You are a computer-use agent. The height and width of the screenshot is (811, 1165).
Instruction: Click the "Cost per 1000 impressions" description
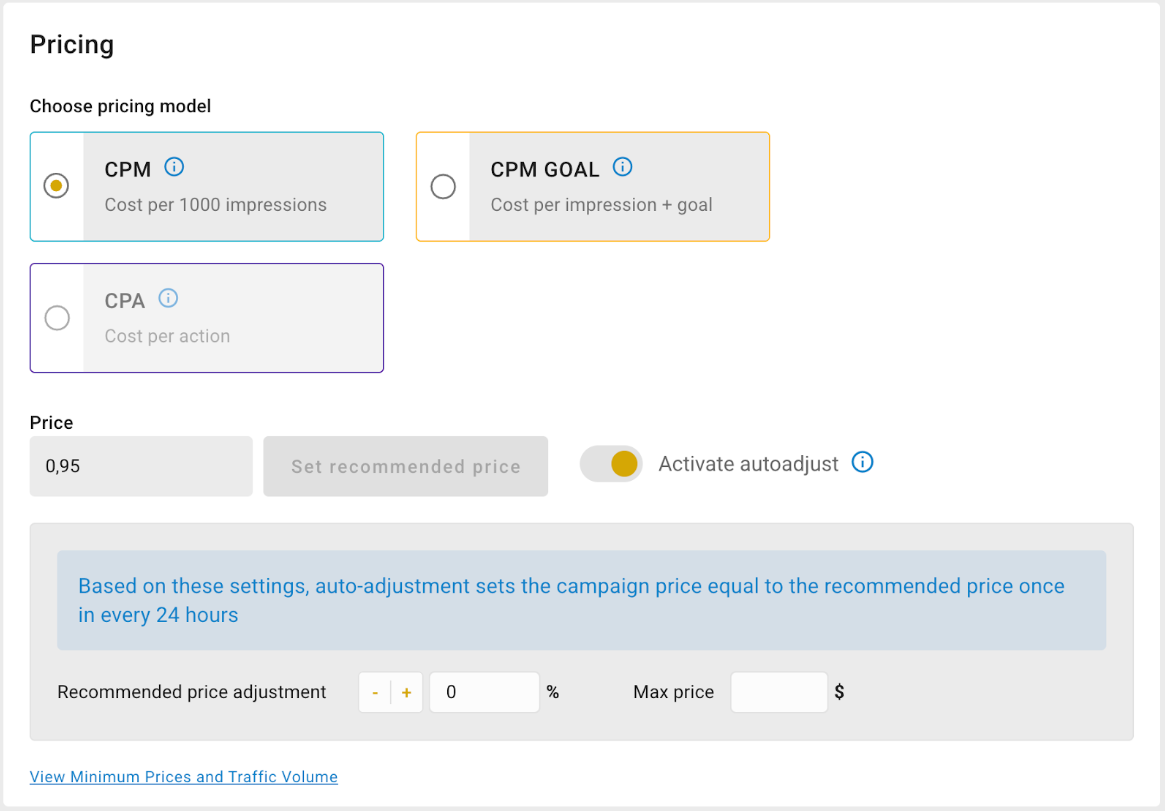click(x=216, y=205)
